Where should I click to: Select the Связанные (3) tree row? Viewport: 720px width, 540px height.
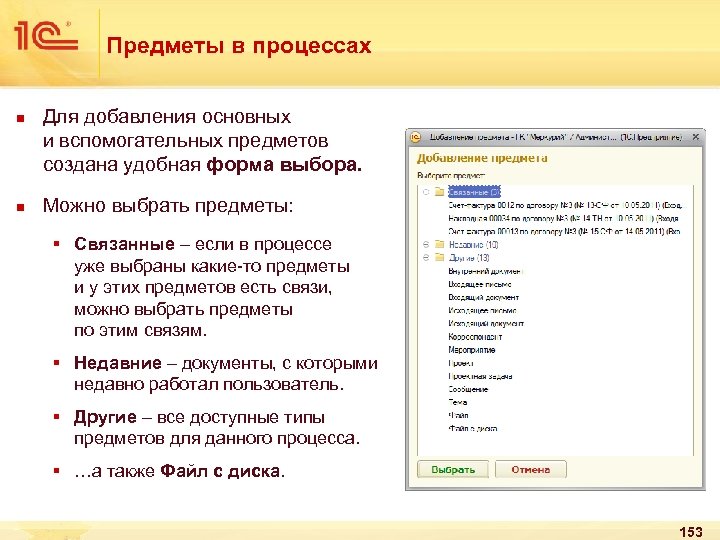click(474, 192)
